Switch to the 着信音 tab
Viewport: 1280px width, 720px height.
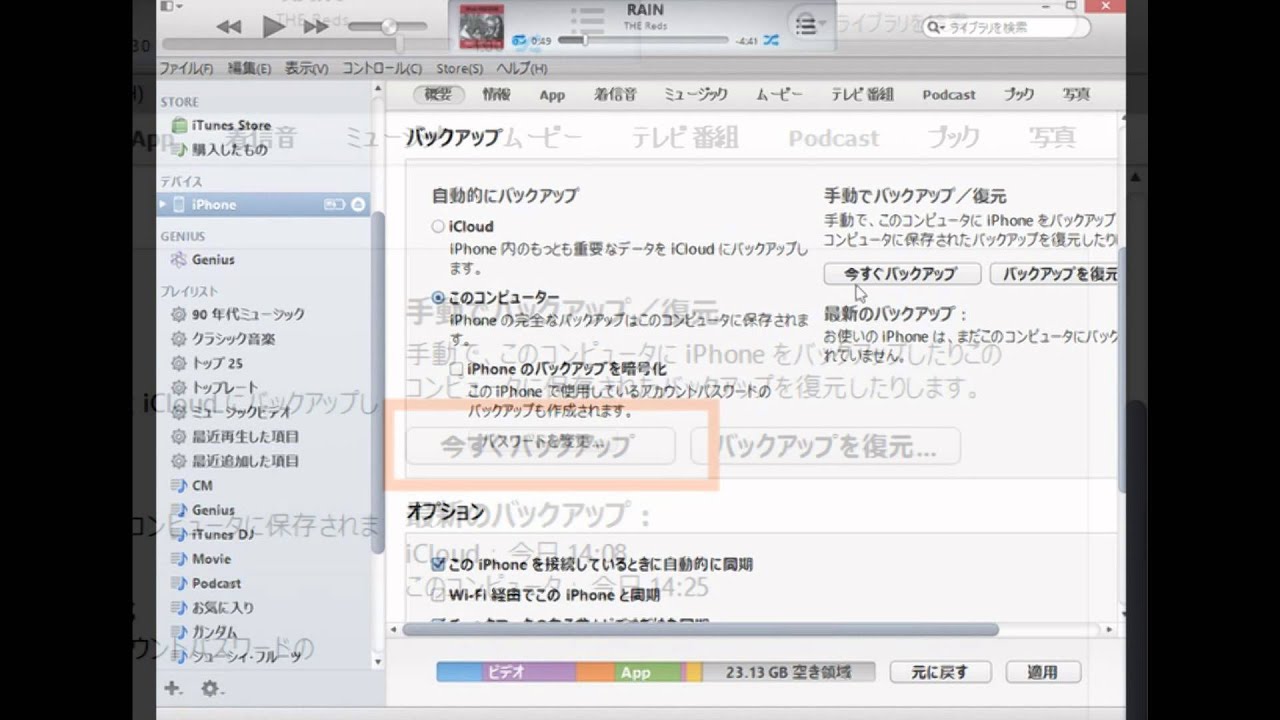[615, 94]
